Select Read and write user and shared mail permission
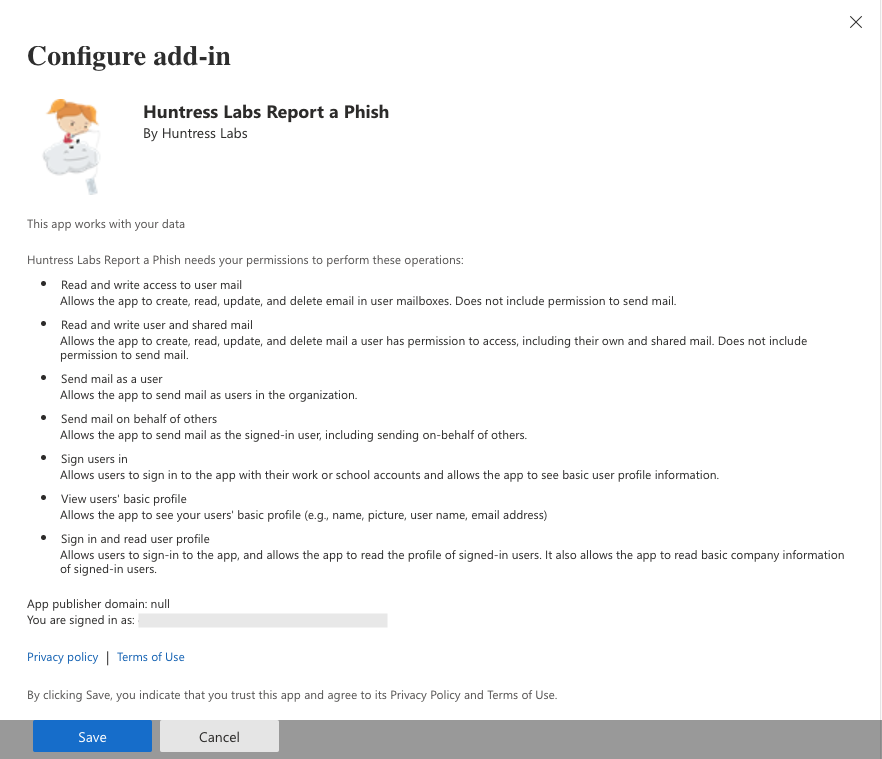882x759 pixels. 157,325
